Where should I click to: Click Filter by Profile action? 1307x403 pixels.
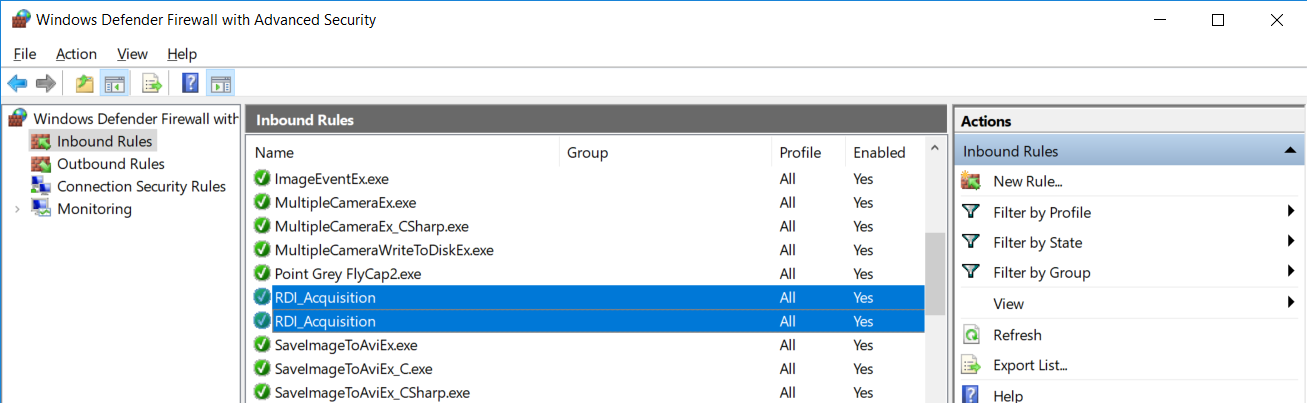(1042, 212)
